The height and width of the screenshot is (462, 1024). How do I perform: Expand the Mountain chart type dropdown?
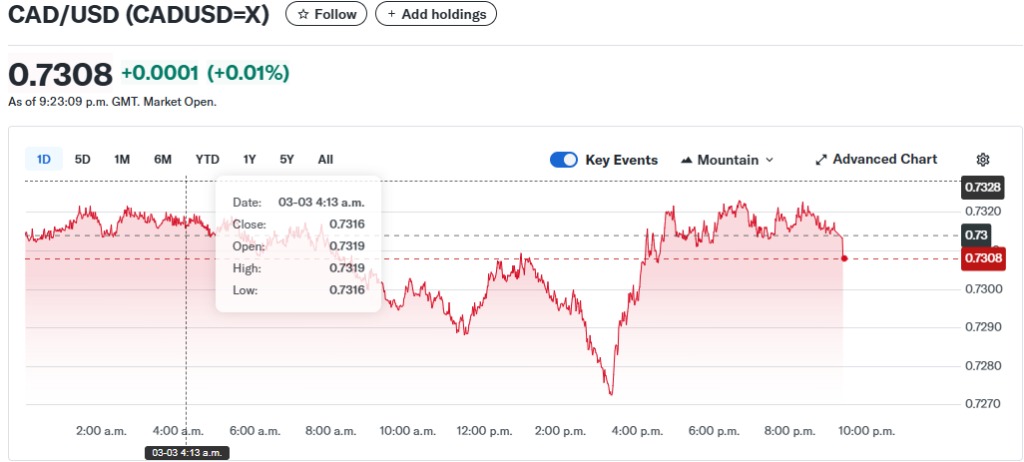[769, 160]
